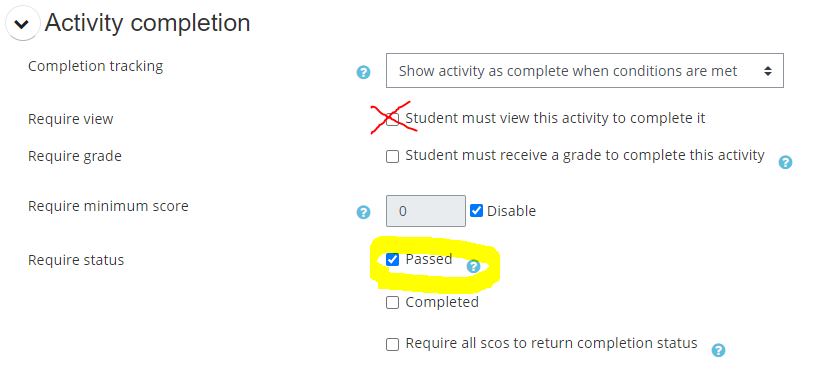Viewport: 833px width, 369px height.
Task: Click the 'Completed' label text
Action: pyautogui.click(x=442, y=302)
